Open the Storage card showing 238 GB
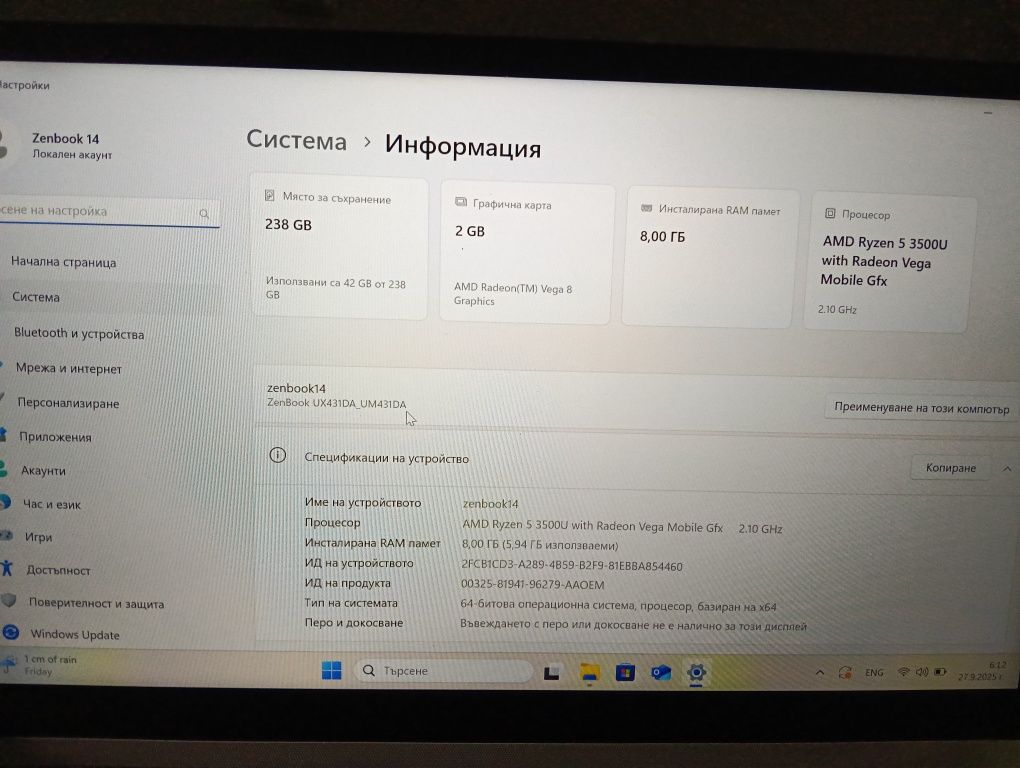 click(339, 247)
